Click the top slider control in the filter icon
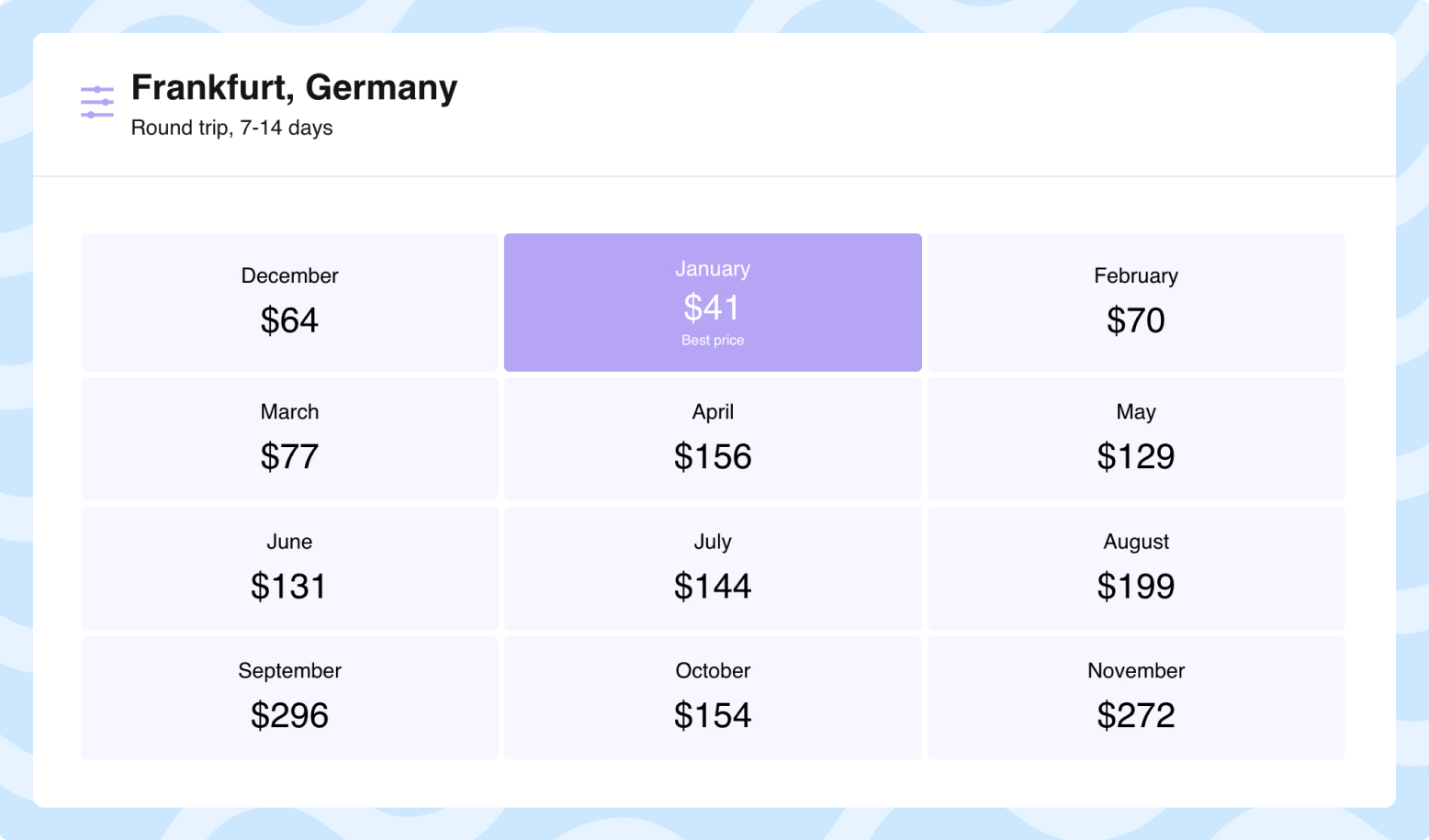Screen dimensions: 1429x840 (x=96, y=89)
